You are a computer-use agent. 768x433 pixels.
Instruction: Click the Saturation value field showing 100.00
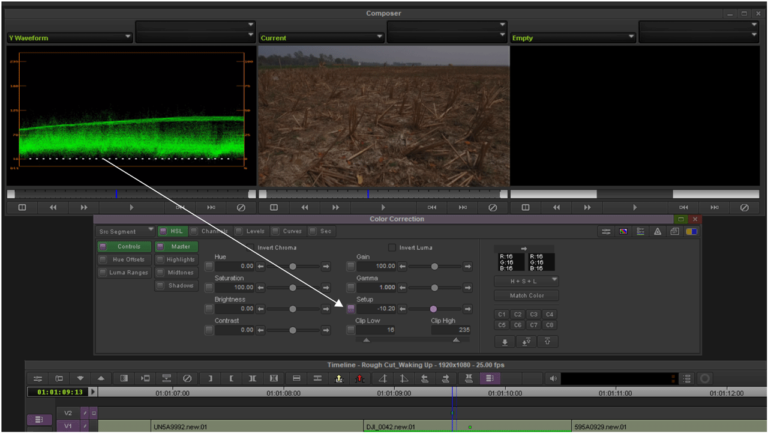[235, 287]
